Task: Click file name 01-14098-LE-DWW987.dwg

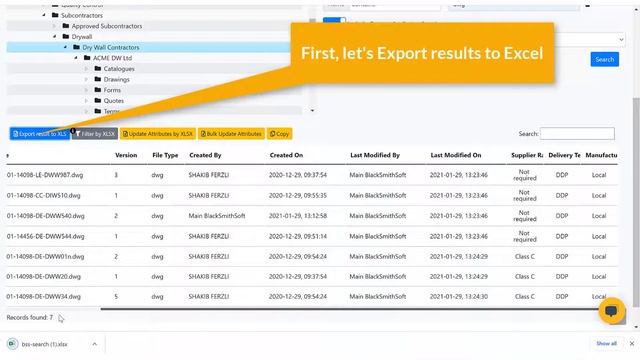Action: 45,175
